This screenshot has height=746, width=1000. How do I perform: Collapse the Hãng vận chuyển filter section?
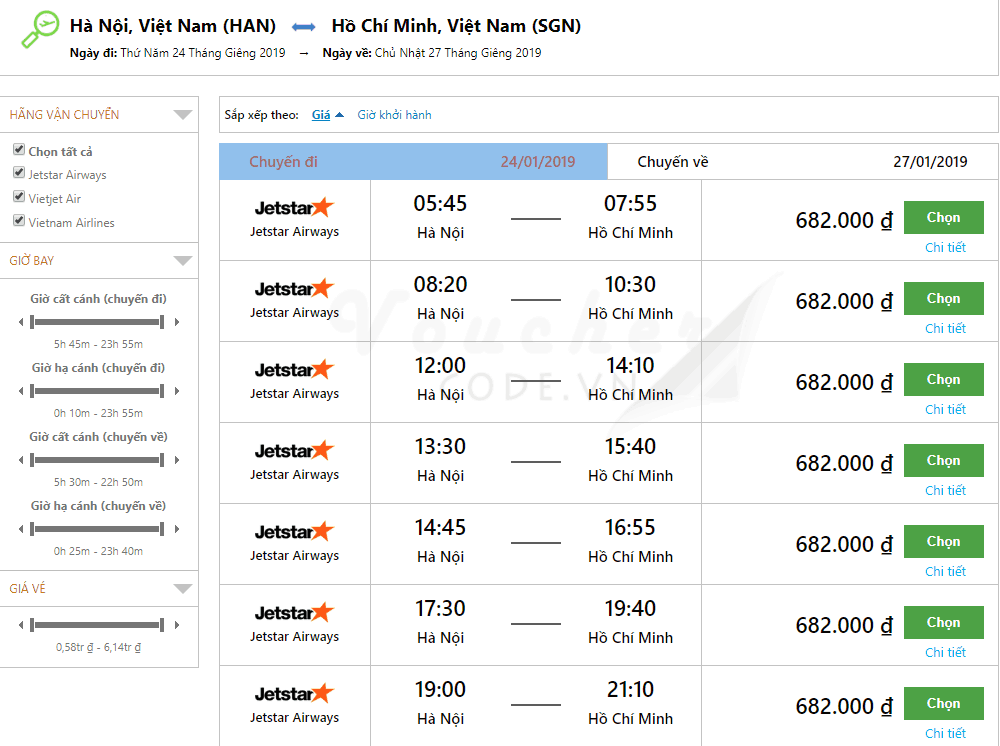tap(182, 115)
